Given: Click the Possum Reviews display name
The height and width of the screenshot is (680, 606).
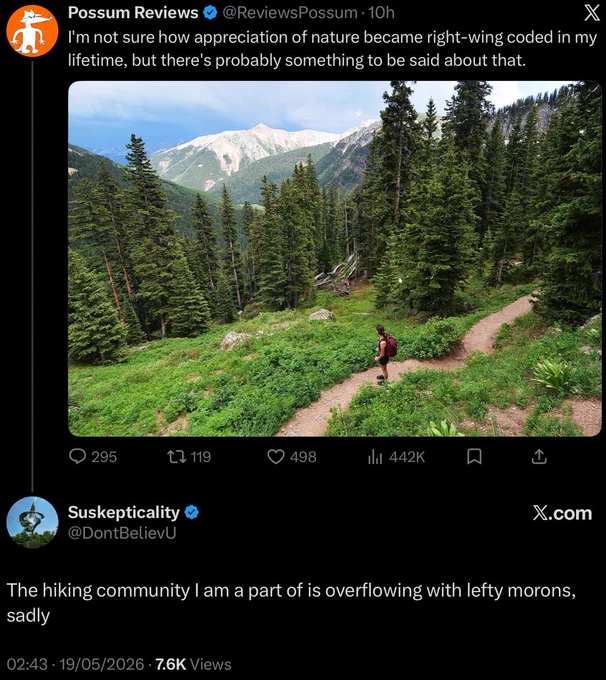Looking at the screenshot, I should [x=133, y=13].
